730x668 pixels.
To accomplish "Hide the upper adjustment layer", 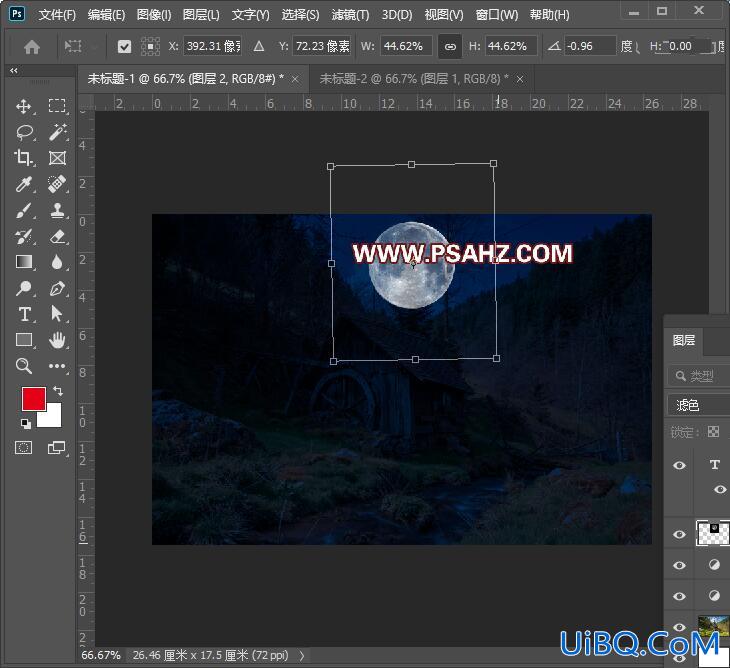I will pyautogui.click(x=679, y=565).
